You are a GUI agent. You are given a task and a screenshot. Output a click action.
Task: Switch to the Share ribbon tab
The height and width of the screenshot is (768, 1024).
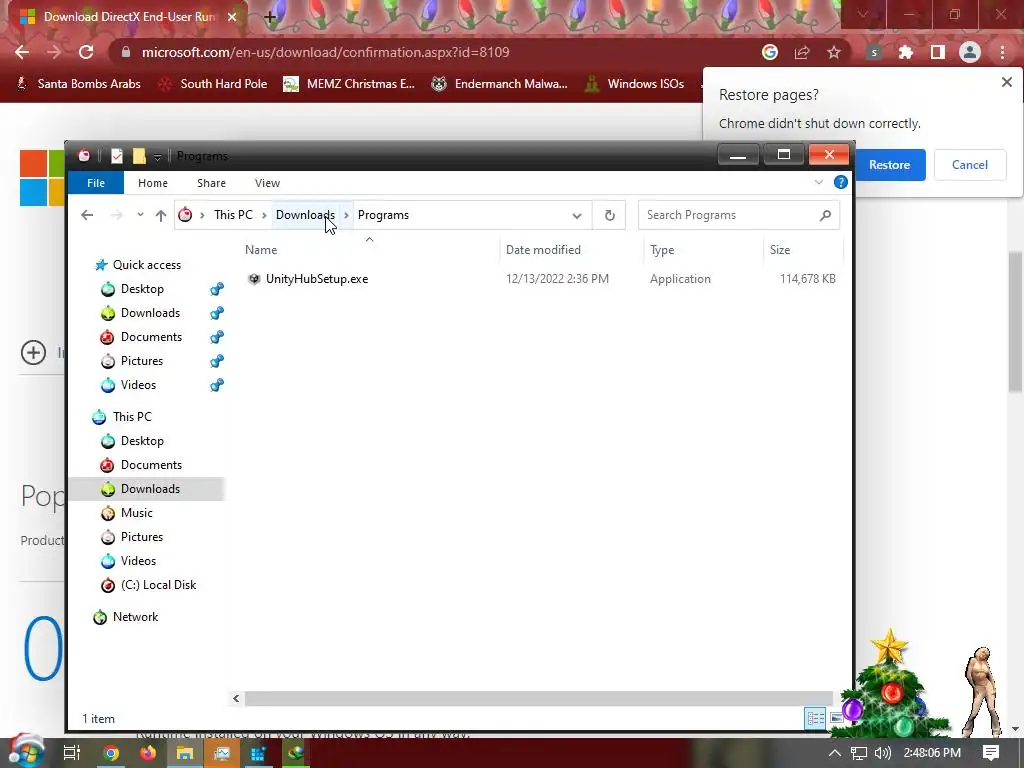coord(212,183)
